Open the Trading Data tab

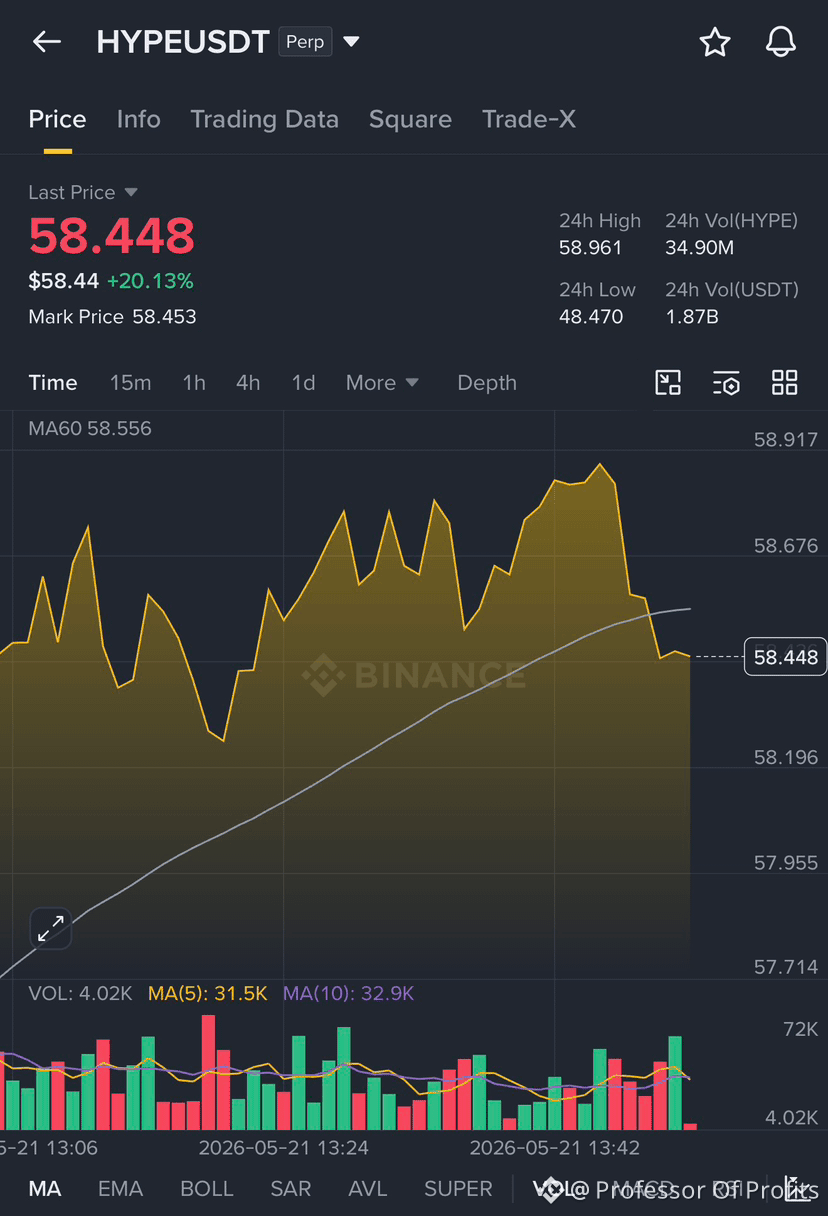click(x=265, y=119)
